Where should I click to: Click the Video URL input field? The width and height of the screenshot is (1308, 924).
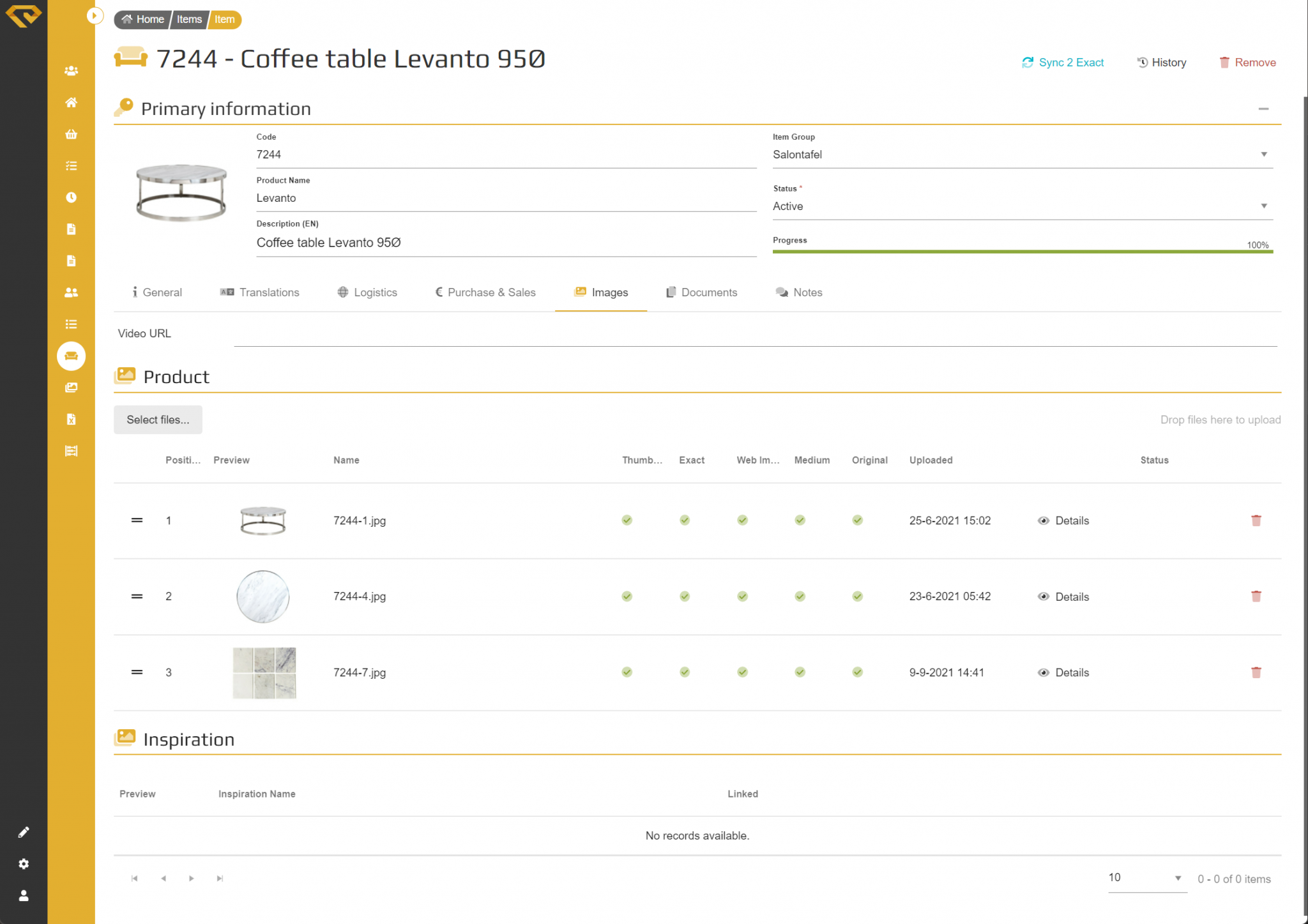pyautogui.click(x=756, y=334)
